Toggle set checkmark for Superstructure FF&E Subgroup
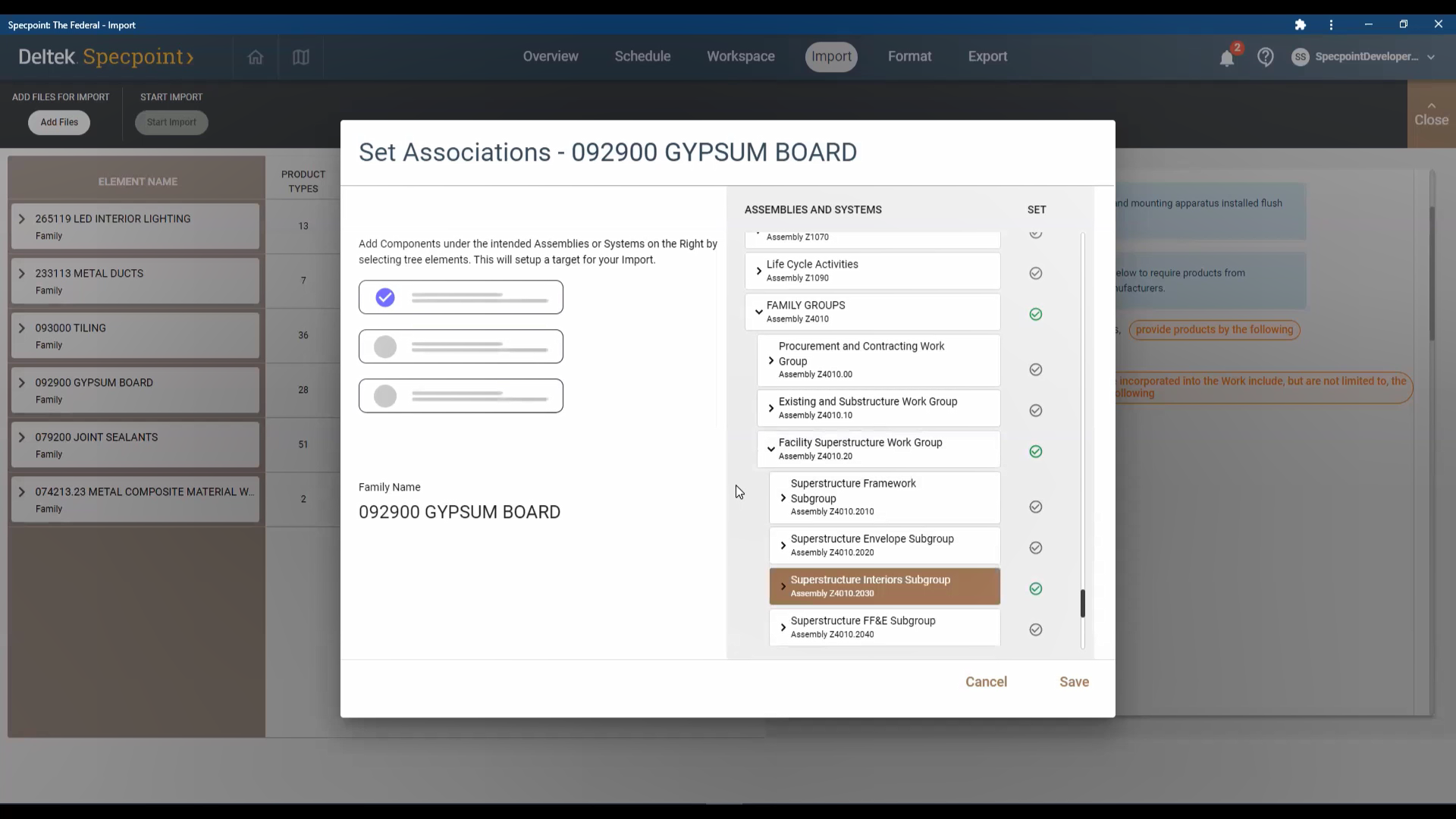 point(1035,629)
